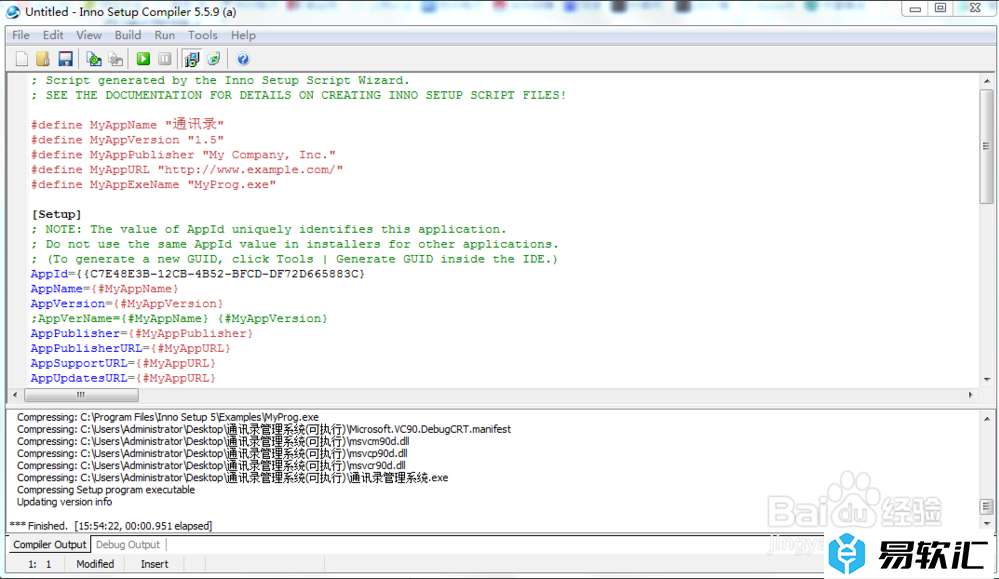Create a new script with the New icon
This screenshot has height=579, width=999.
[x=22, y=59]
